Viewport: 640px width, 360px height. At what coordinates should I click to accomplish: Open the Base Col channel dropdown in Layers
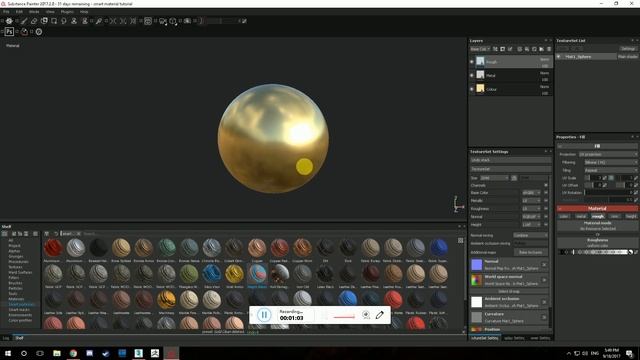pyautogui.click(x=480, y=49)
